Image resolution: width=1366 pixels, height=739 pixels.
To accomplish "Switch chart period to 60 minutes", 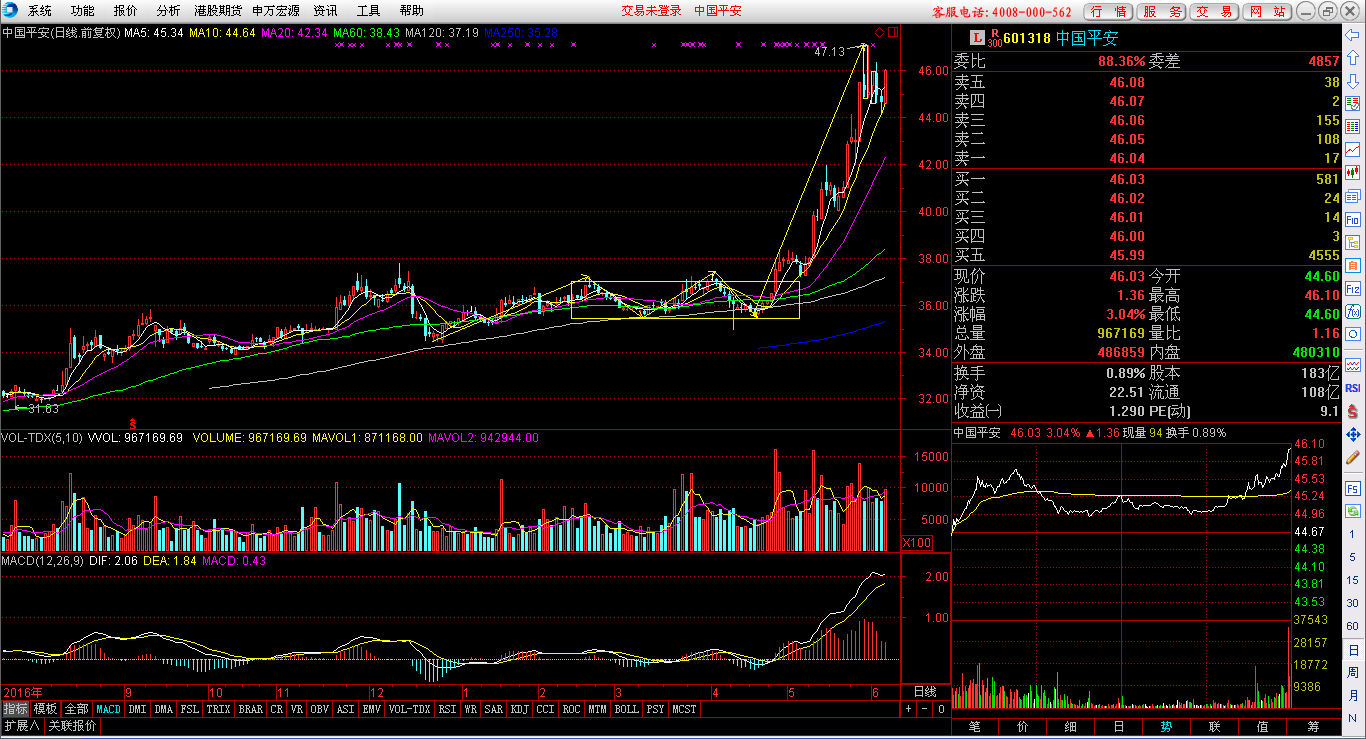I will pos(1353,626).
